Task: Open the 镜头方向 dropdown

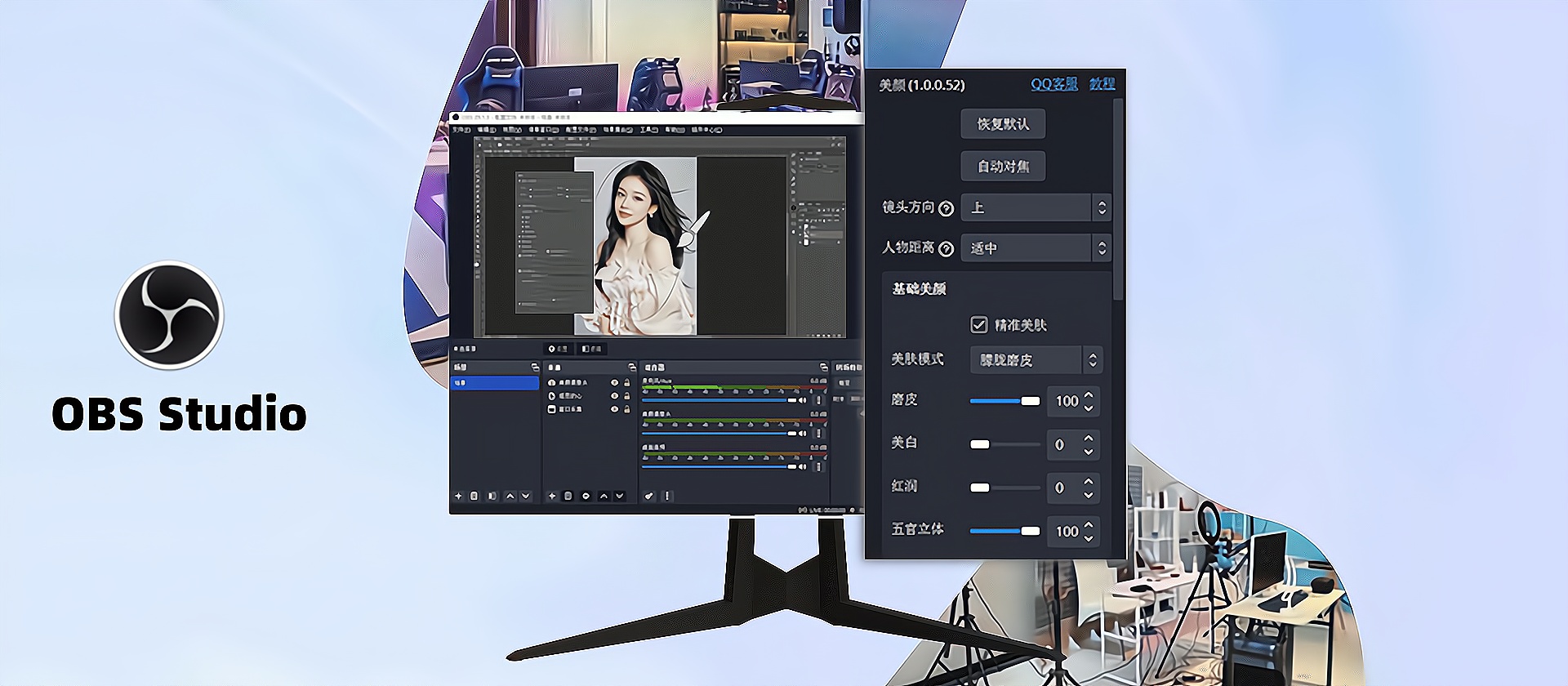Action: click(x=1036, y=207)
